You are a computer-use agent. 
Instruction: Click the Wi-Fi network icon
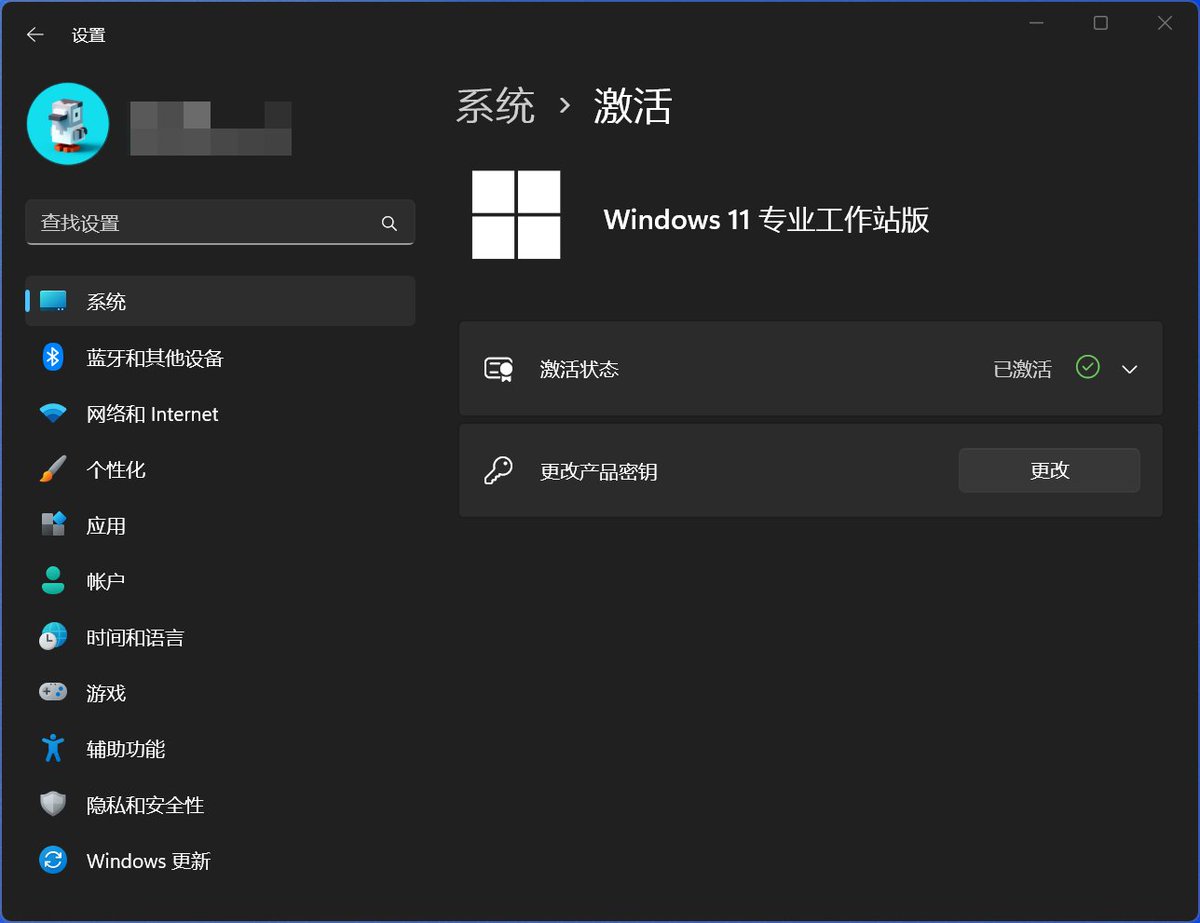[x=53, y=413]
